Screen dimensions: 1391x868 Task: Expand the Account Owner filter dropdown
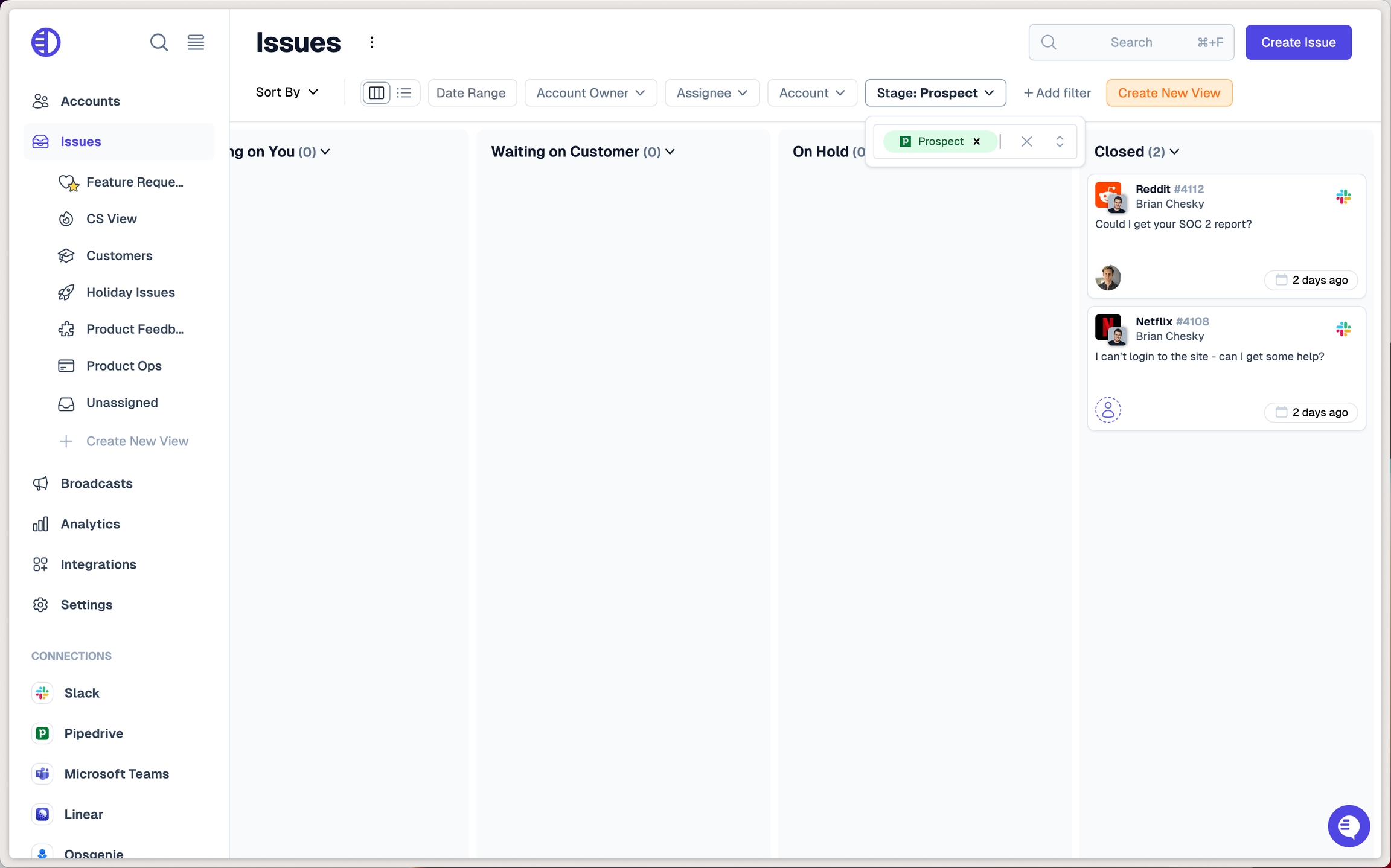click(x=590, y=93)
